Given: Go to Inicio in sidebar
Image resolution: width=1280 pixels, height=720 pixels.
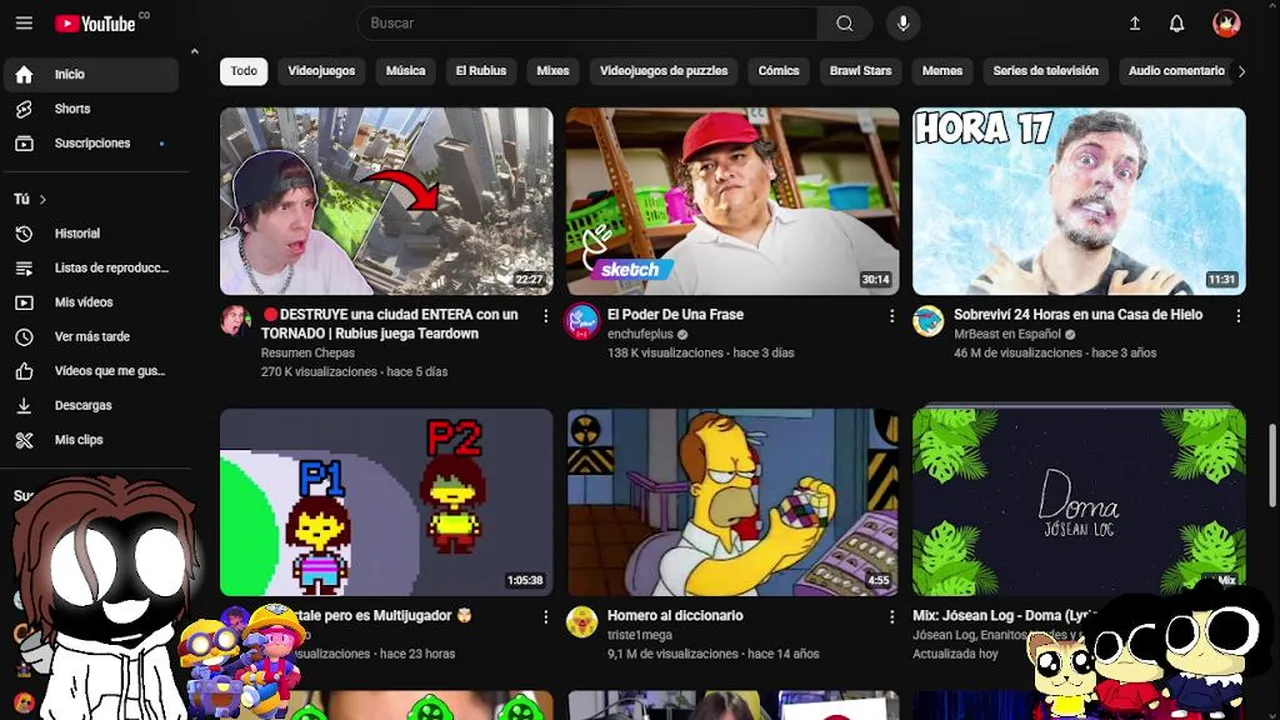Looking at the screenshot, I should click(x=90, y=74).
